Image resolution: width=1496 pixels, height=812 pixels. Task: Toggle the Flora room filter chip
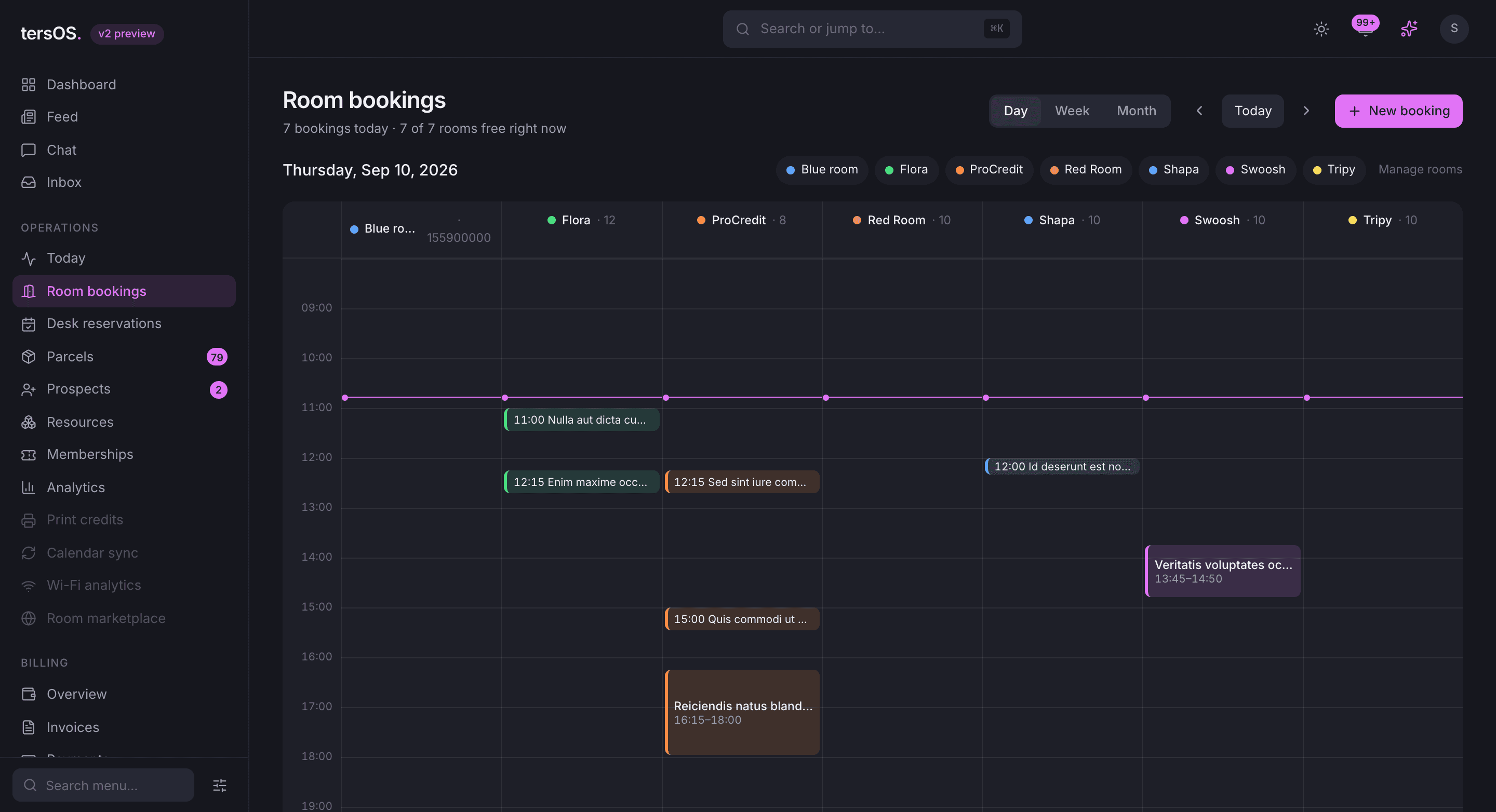point(906,170)
